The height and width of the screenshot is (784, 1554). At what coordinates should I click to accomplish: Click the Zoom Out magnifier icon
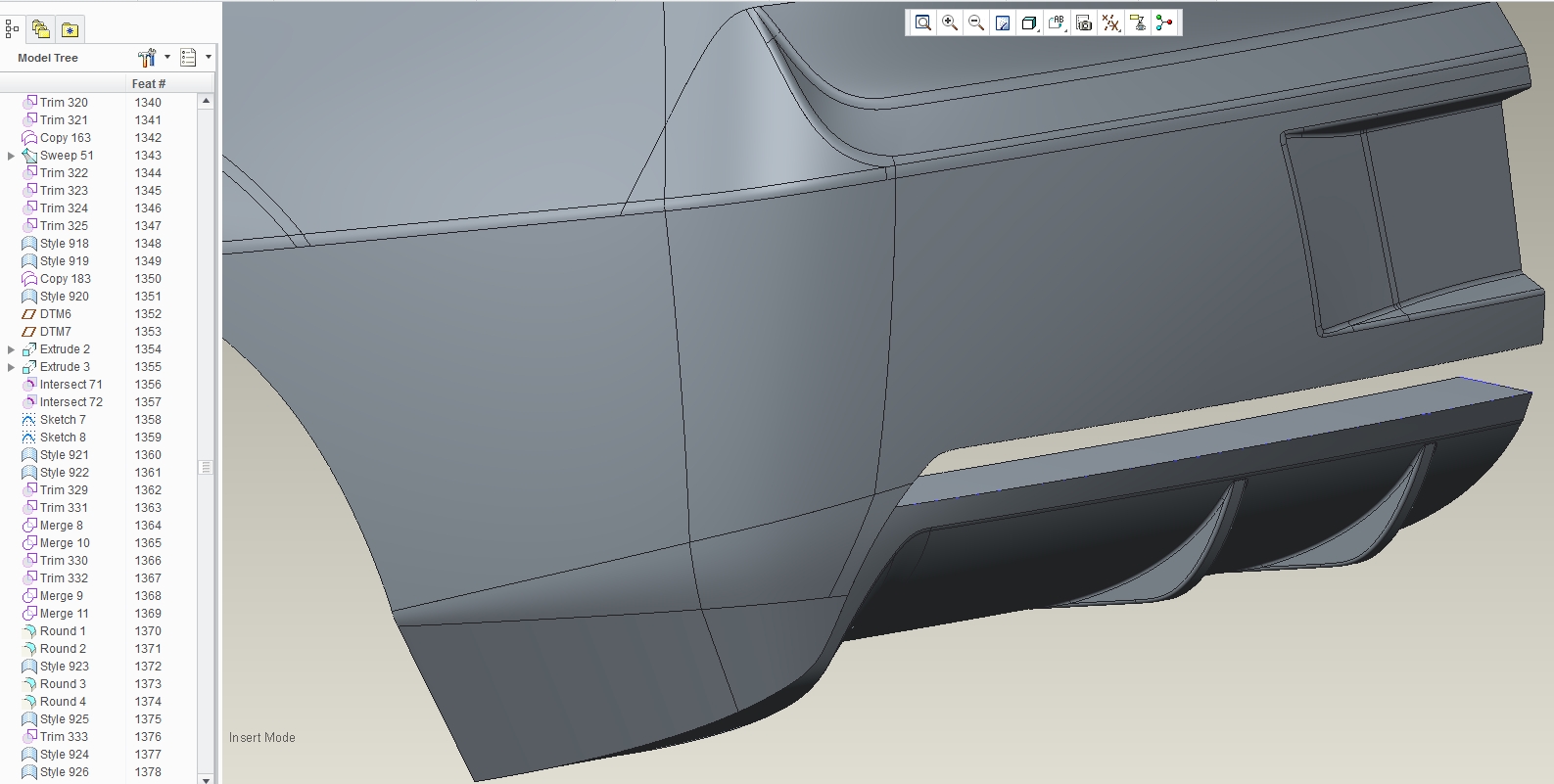click(x=976, y=23)
